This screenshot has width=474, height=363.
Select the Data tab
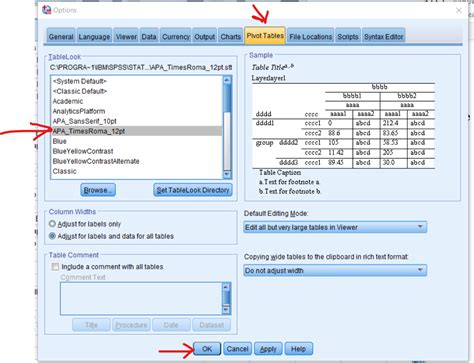pyautogui.click(x=149, y=36)
